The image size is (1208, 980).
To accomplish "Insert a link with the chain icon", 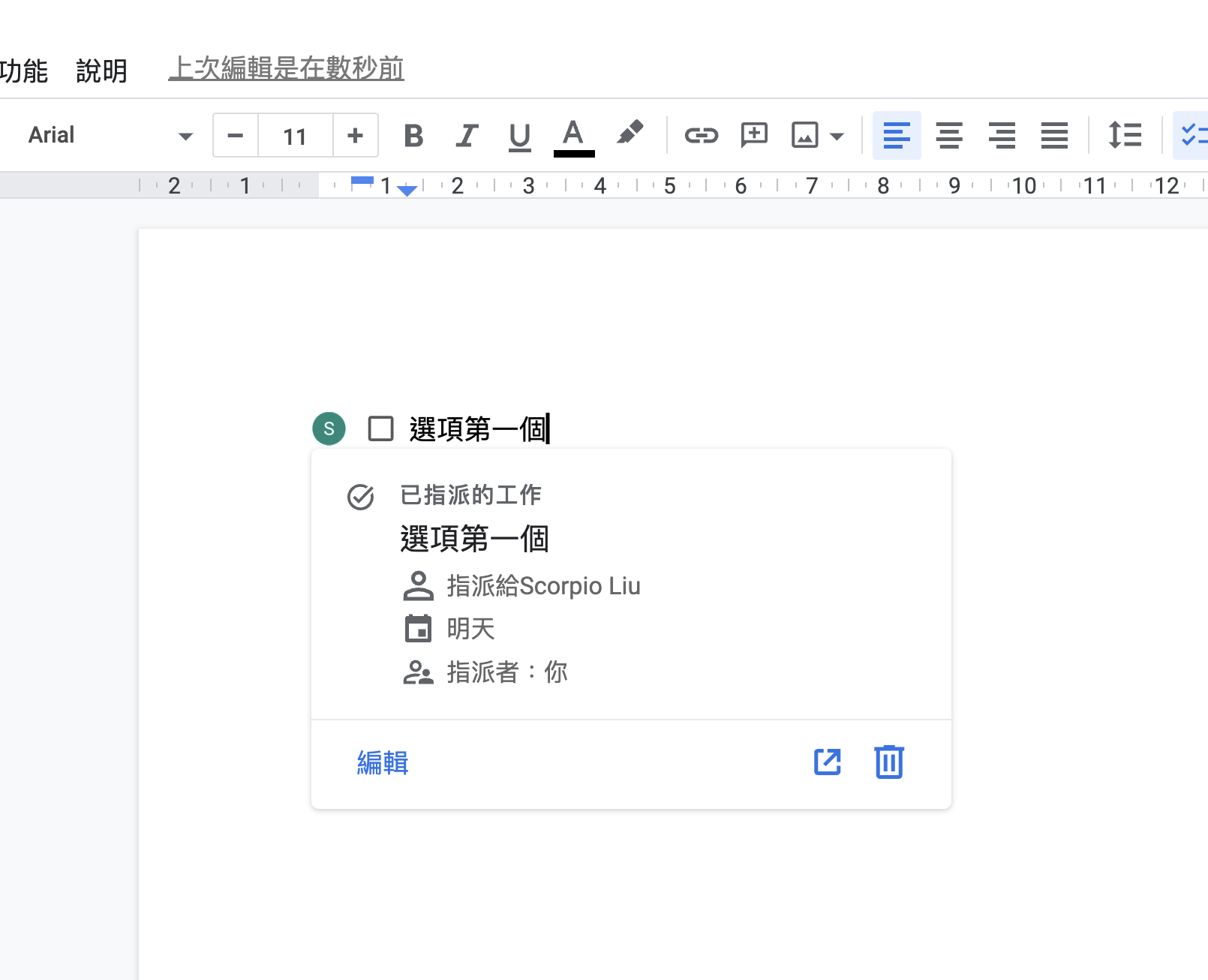I will pos(701,136).
